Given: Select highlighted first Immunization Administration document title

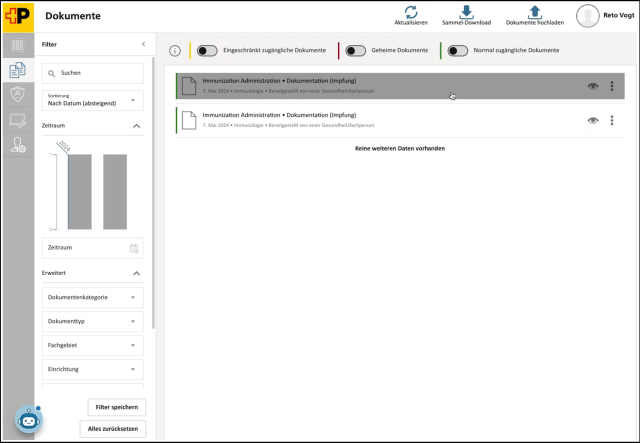Looking at the screenshot, I should click(279, 81).
